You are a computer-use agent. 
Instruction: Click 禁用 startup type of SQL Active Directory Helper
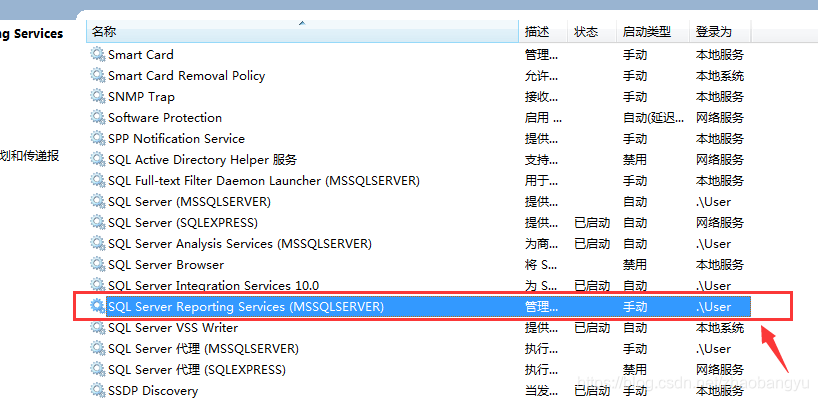(635, 160)
